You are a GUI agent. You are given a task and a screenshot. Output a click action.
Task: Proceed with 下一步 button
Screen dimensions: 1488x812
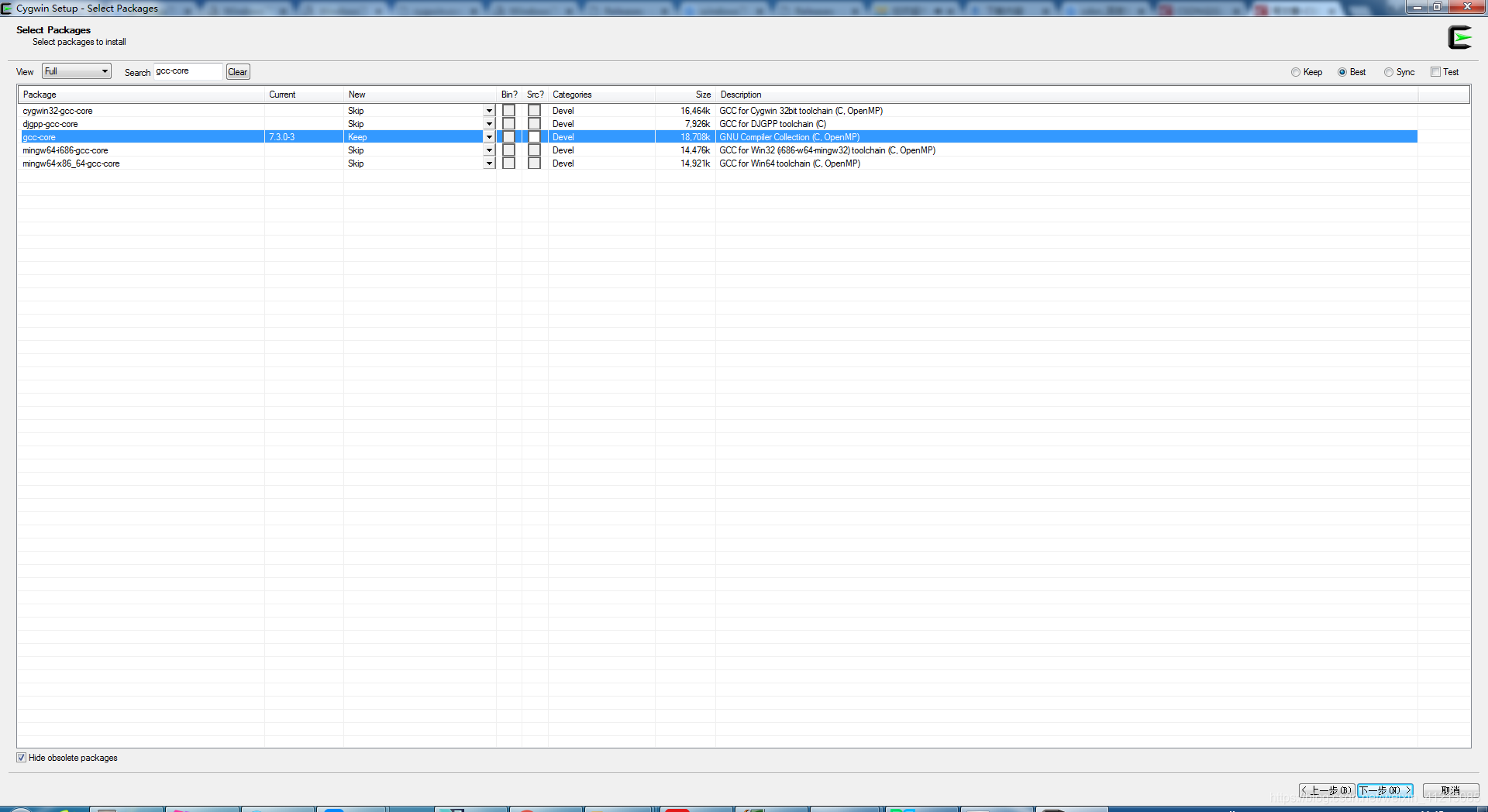click(x=1385, y=790)
